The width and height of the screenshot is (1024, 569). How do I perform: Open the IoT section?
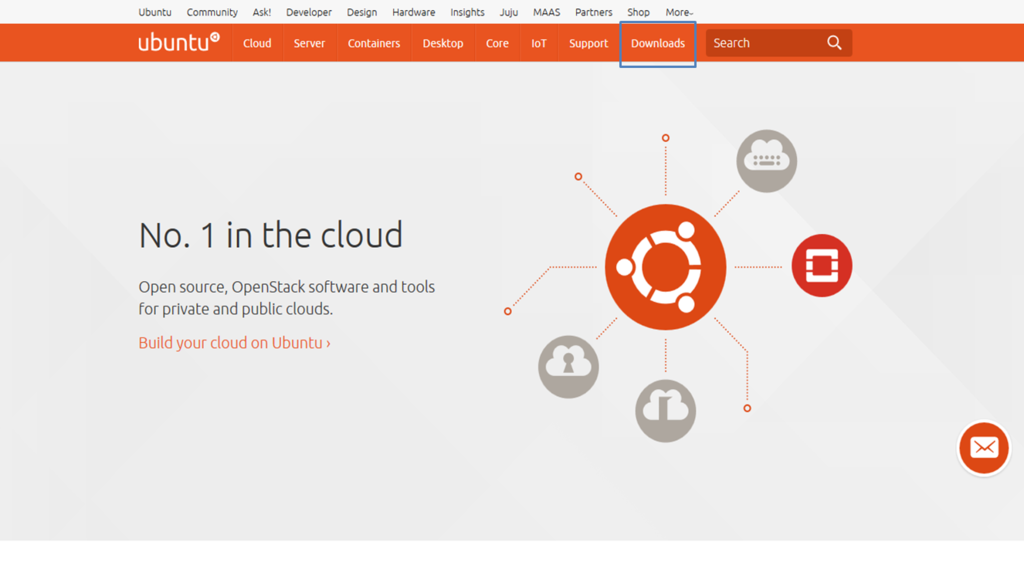[539, 43]
